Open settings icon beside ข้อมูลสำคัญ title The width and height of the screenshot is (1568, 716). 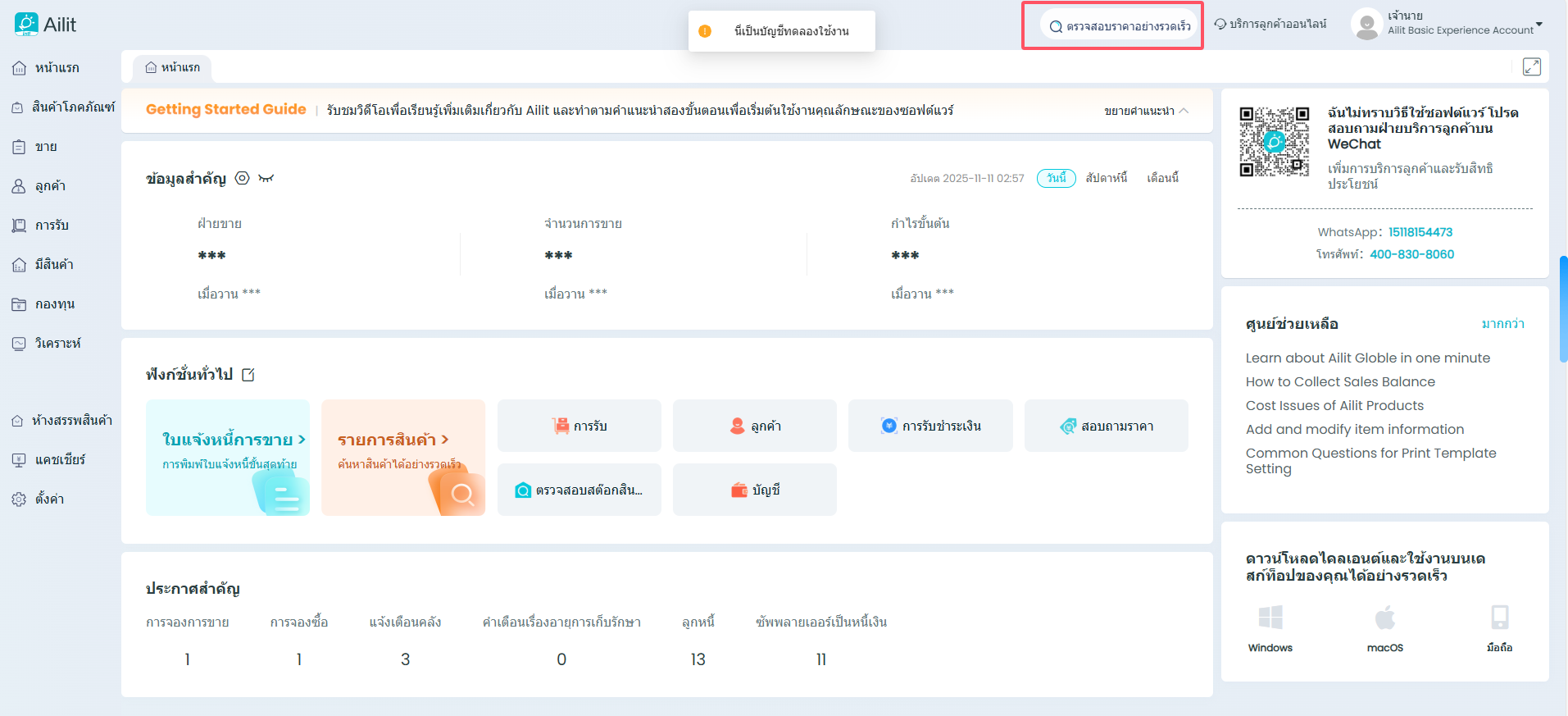click(x=242, y=178)
